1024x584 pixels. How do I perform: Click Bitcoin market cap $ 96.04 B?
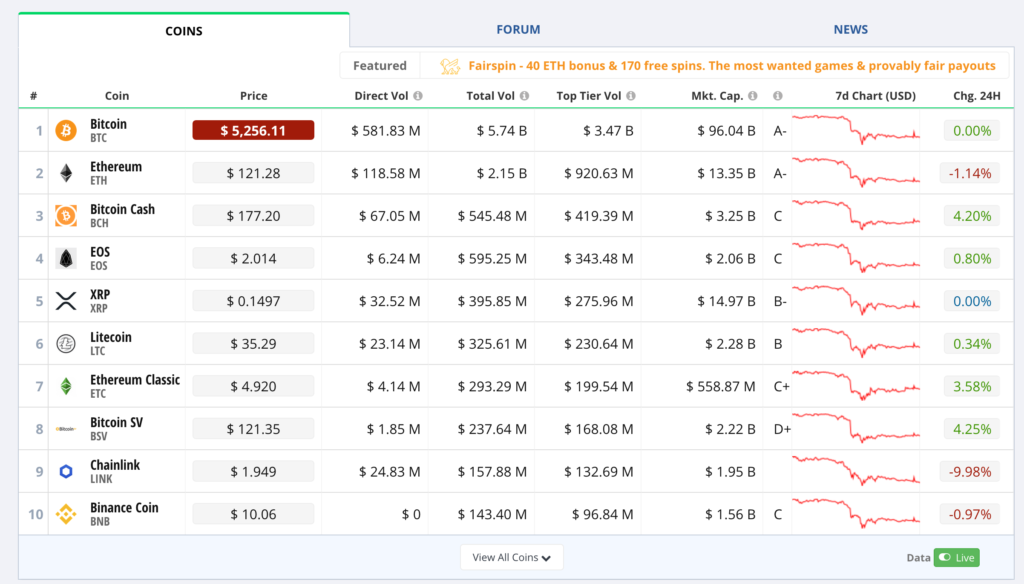(726, 131)
